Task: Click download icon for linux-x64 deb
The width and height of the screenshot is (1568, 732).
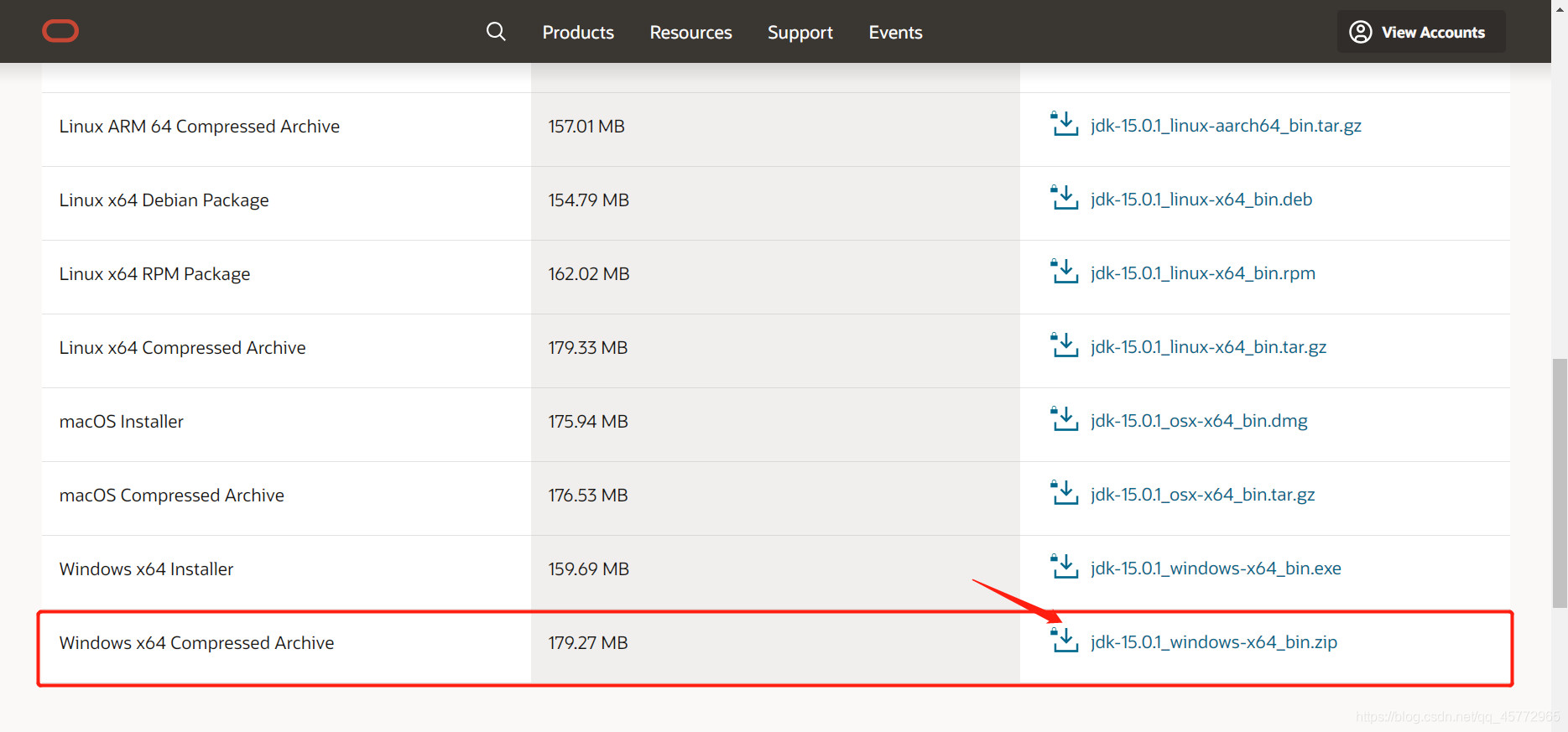Action: click(1065, 198)
